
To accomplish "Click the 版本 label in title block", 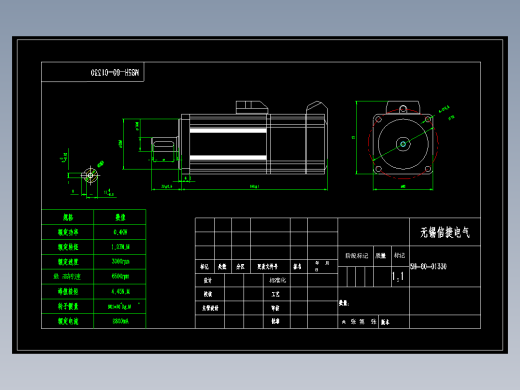I will [385, 322].
